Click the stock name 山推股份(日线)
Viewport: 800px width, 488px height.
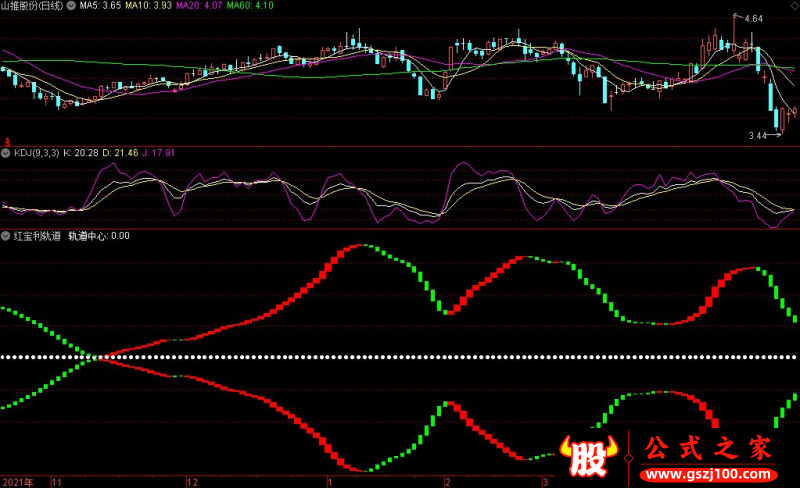click(32, 6)
